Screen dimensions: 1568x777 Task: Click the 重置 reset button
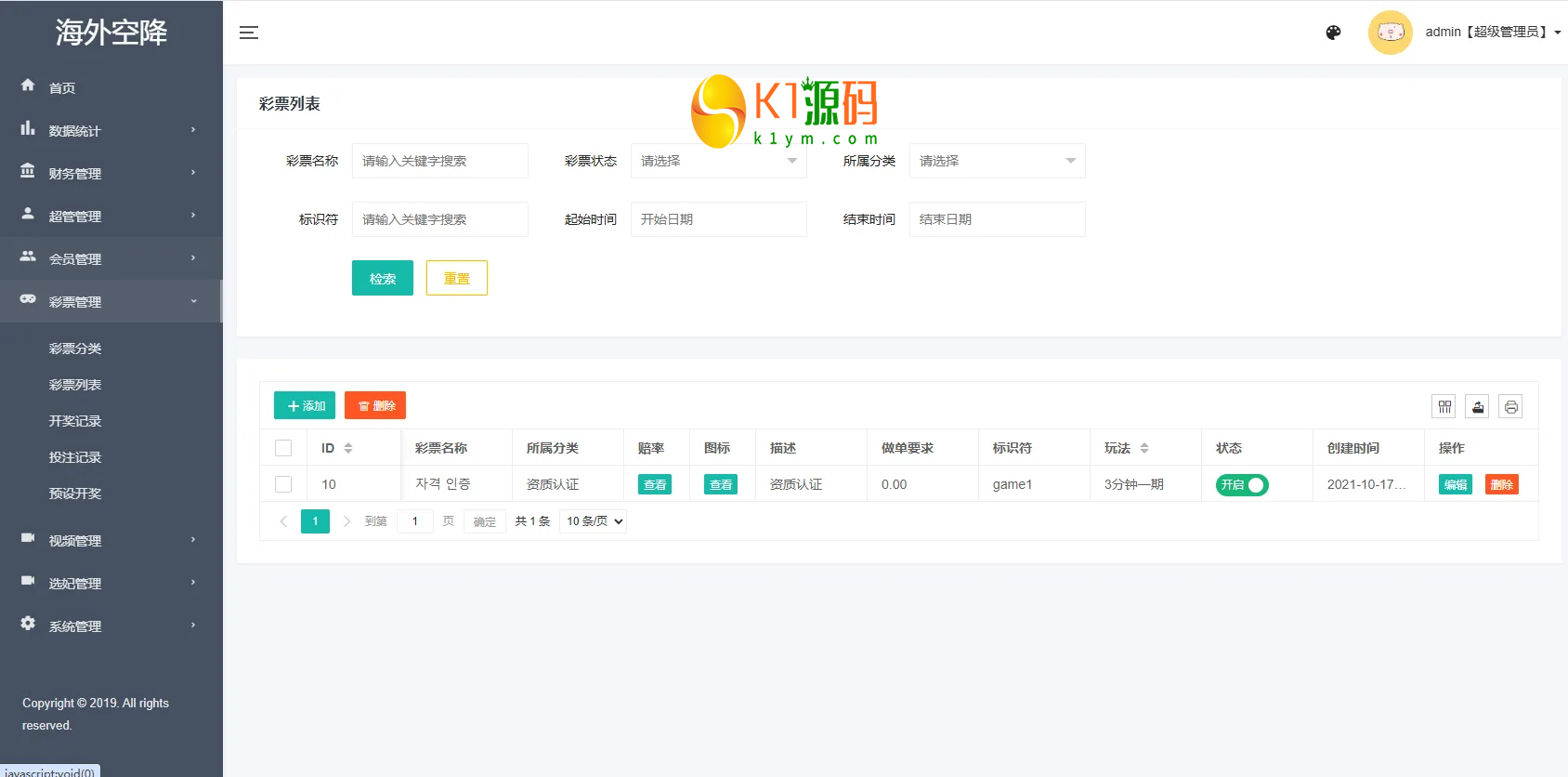coord(457,278)
